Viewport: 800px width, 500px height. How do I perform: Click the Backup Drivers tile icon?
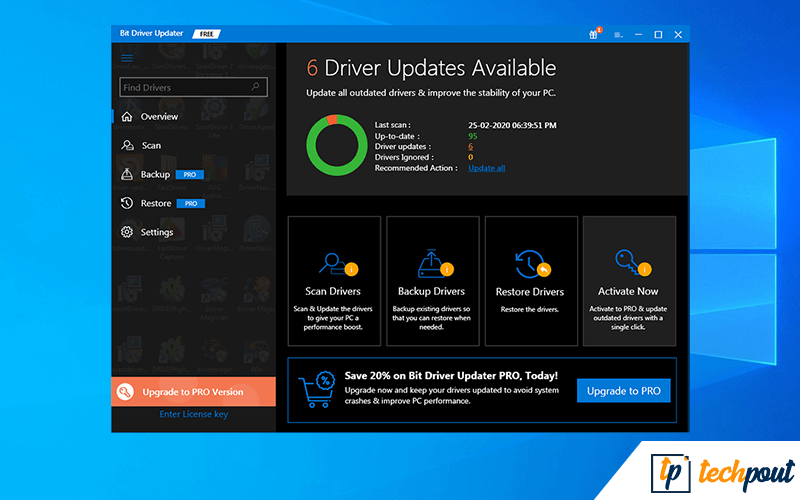click(432, 264)
